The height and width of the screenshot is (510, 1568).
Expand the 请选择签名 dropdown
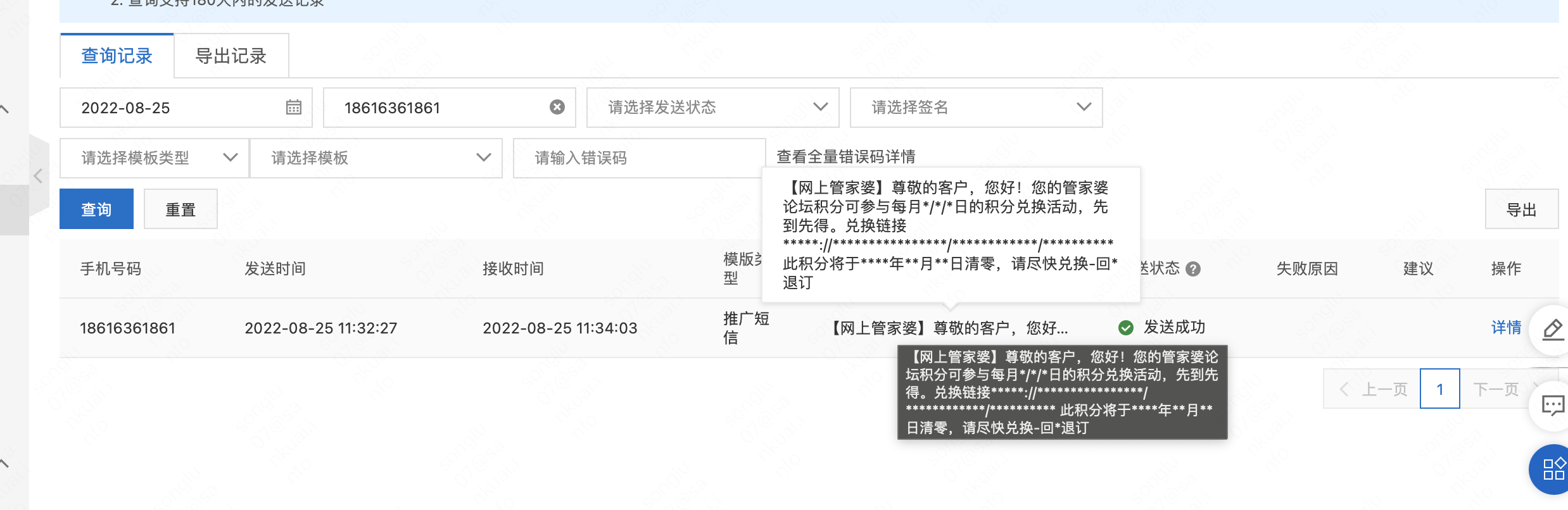tap(975, 108)
